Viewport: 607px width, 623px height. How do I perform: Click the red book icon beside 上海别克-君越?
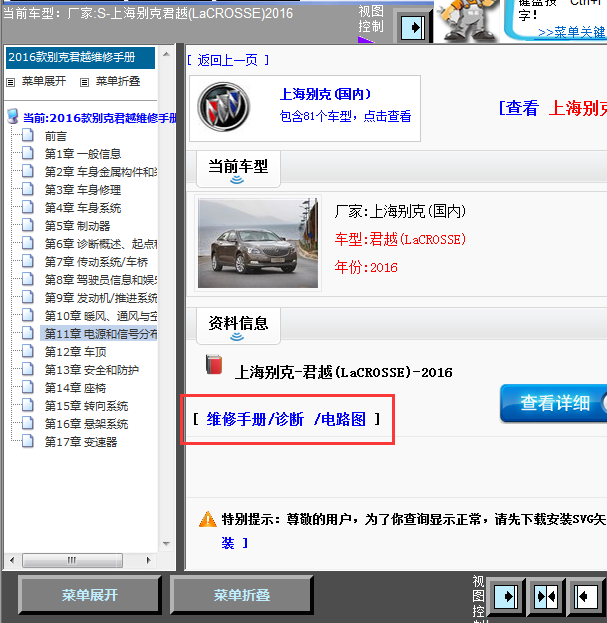point(214,364)
